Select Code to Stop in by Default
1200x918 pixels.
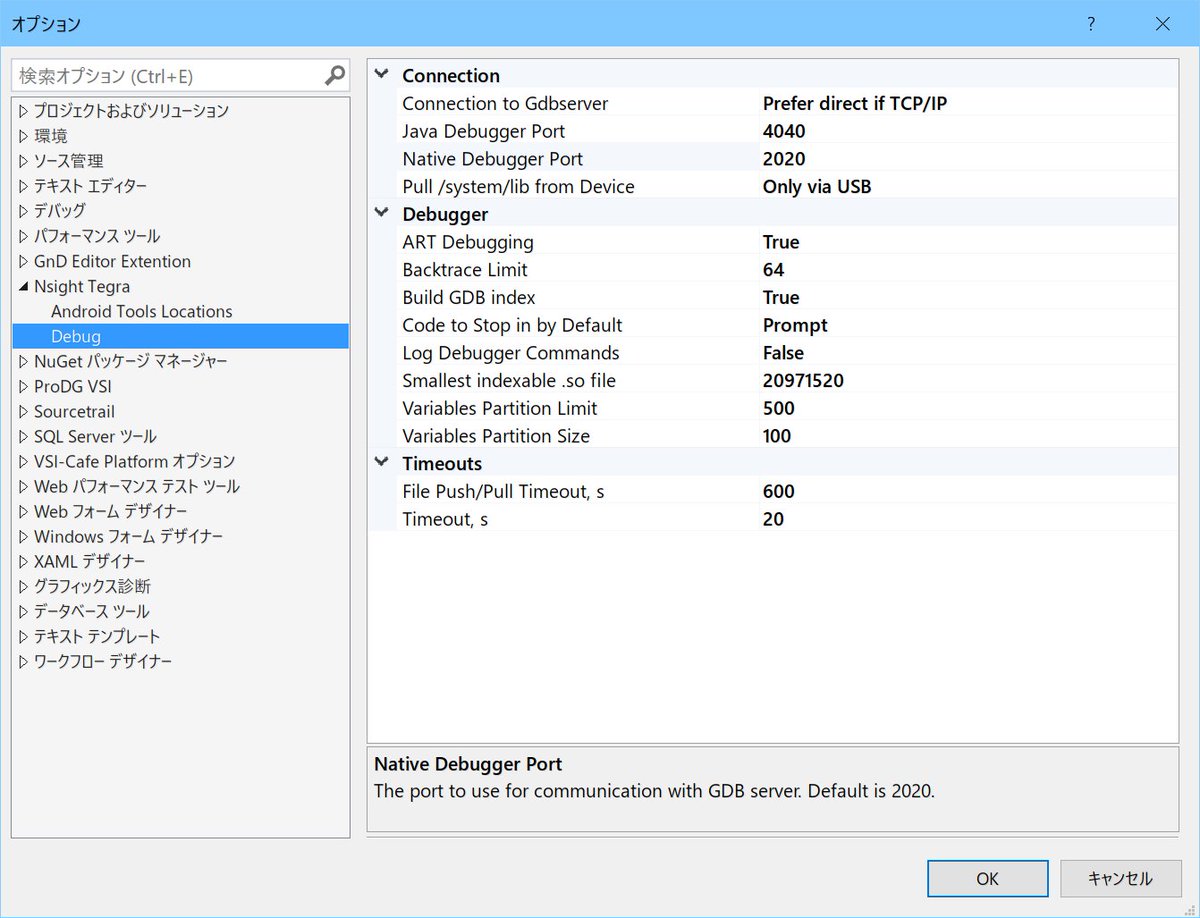pos(512,325)
